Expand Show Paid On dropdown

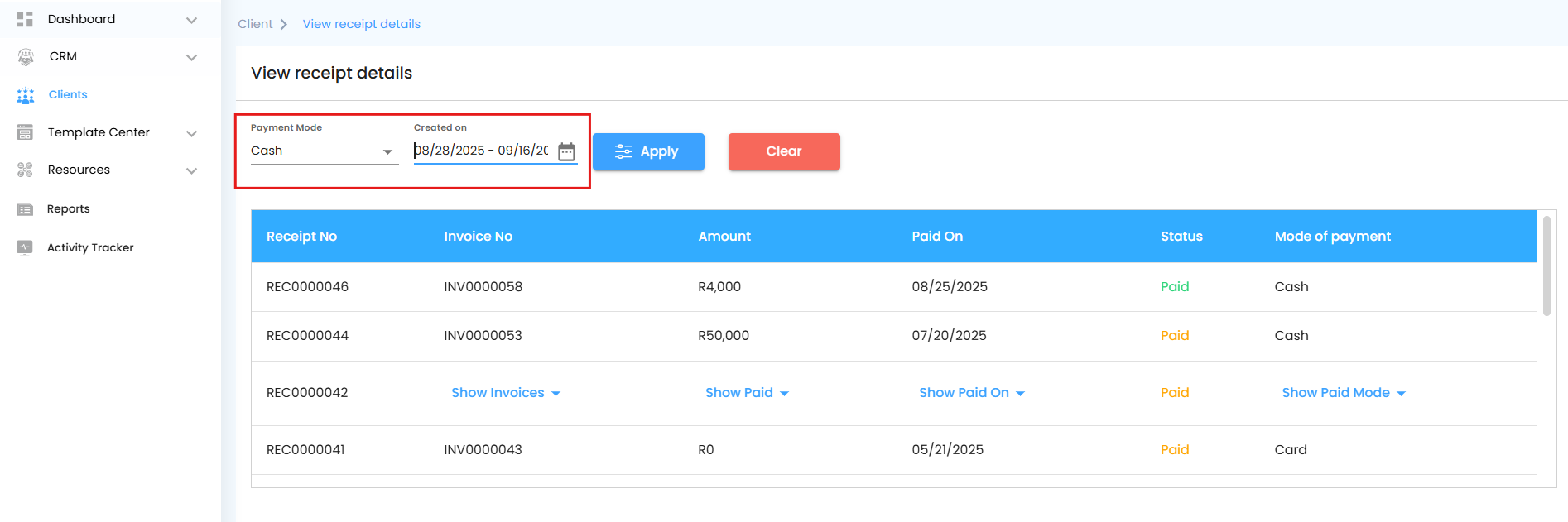pos(972,393)
